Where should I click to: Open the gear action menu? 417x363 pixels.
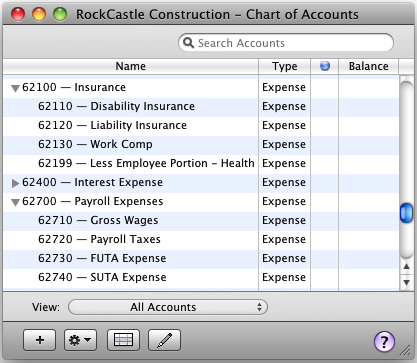[80, 340]
